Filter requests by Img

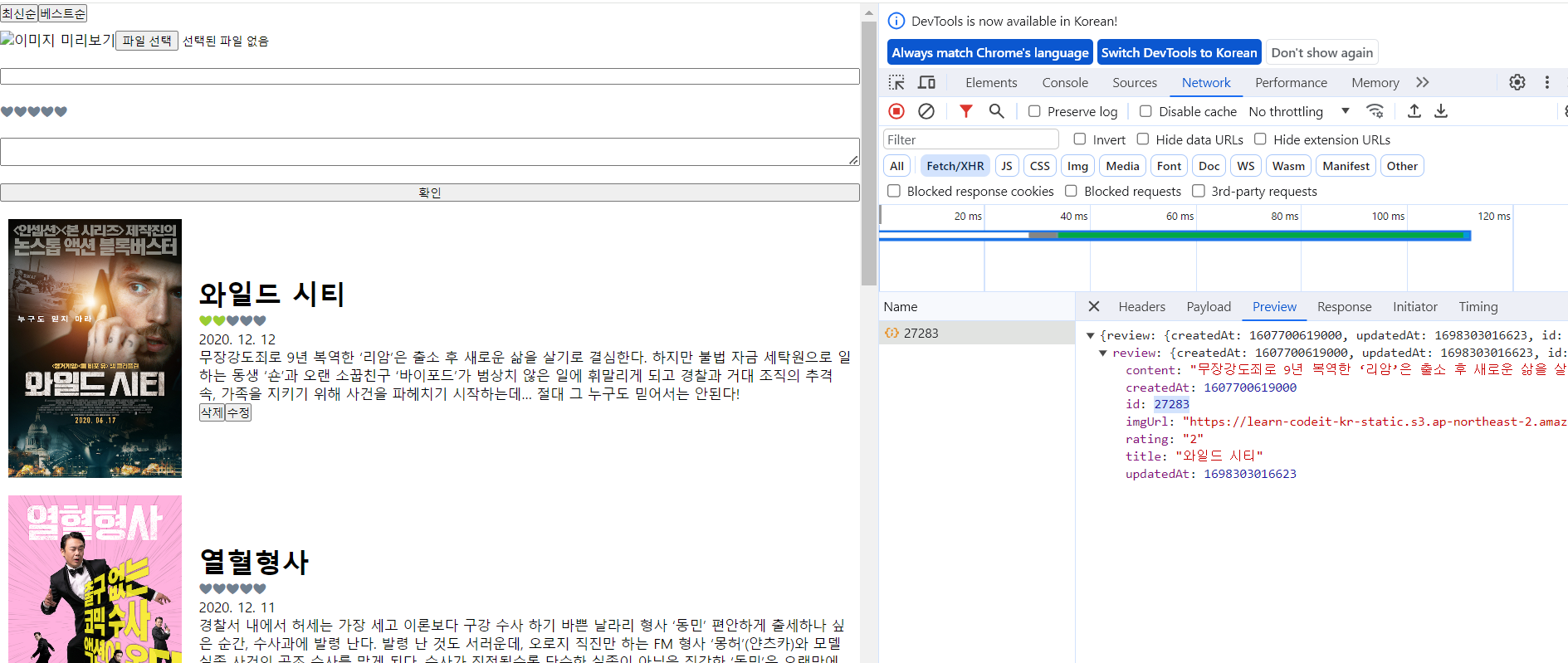coord(1077,166)
